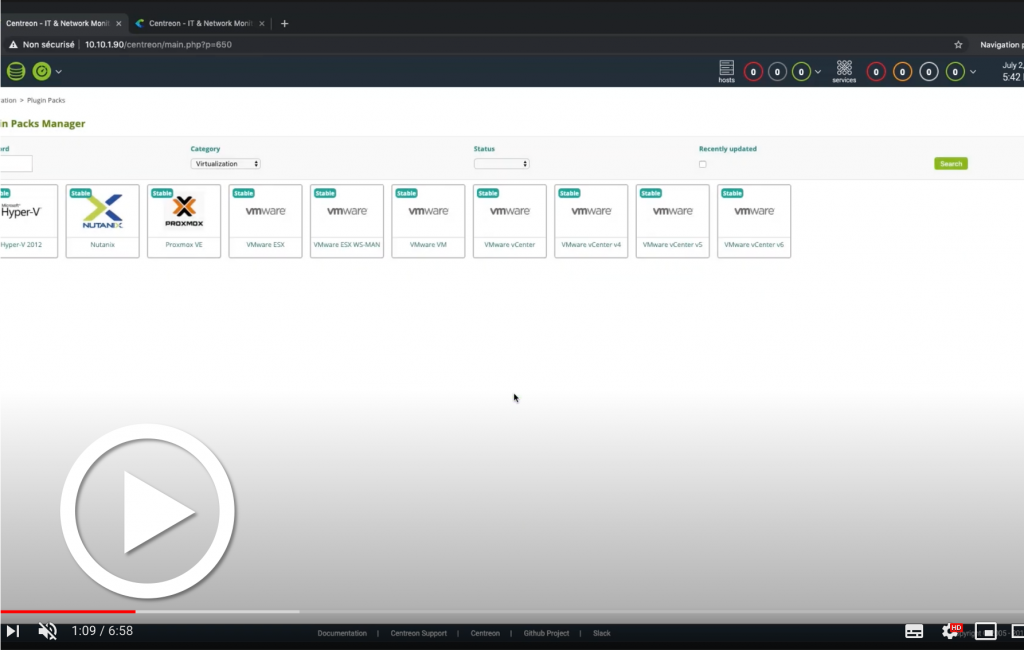Viewport: 1024px width, 650px height.
Task: Click the Centreon footer link
Action: pyautogui.click(x=485, y=634)
